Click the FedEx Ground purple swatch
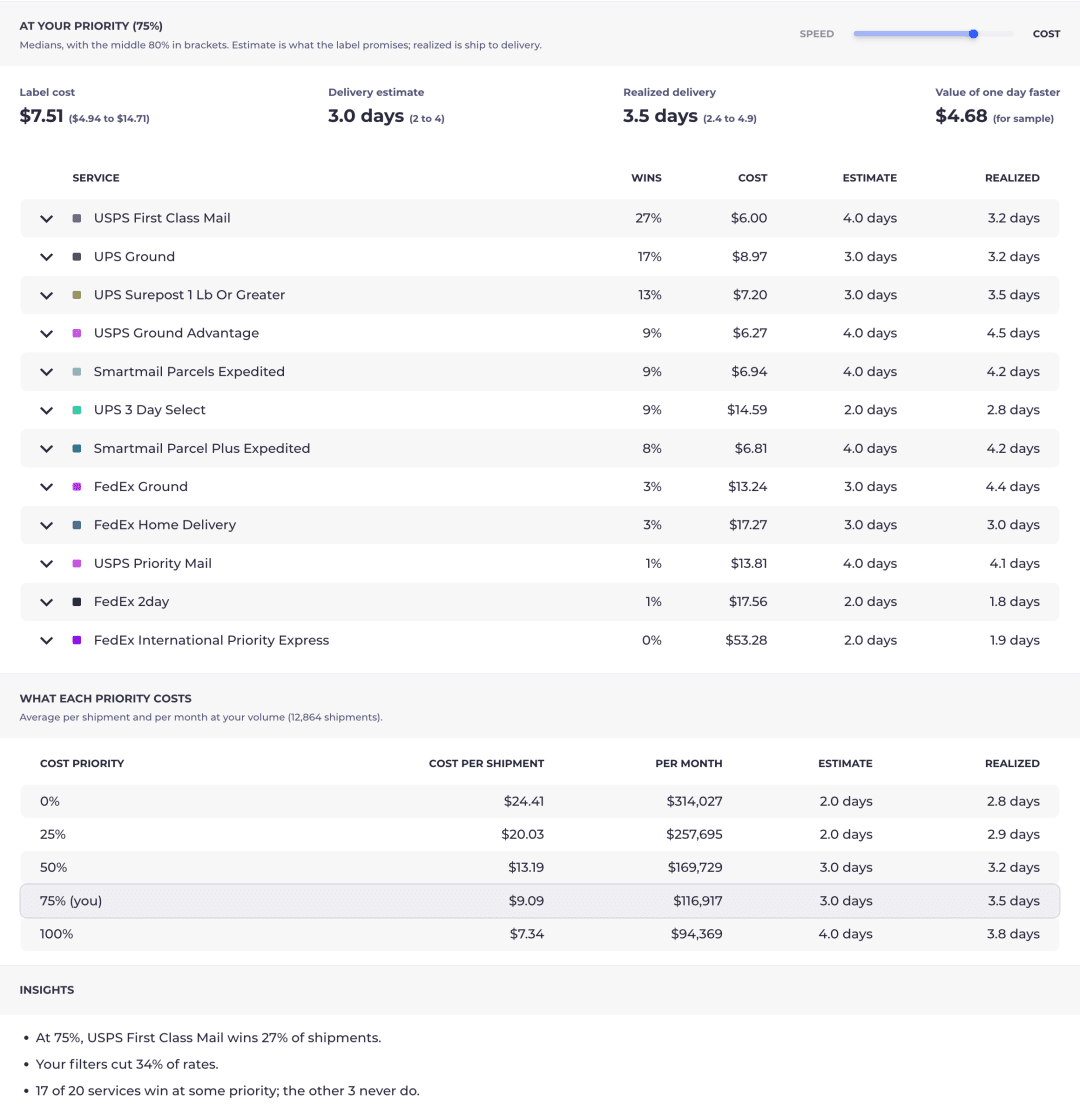 pyautogui.click(x=77, y=487)
